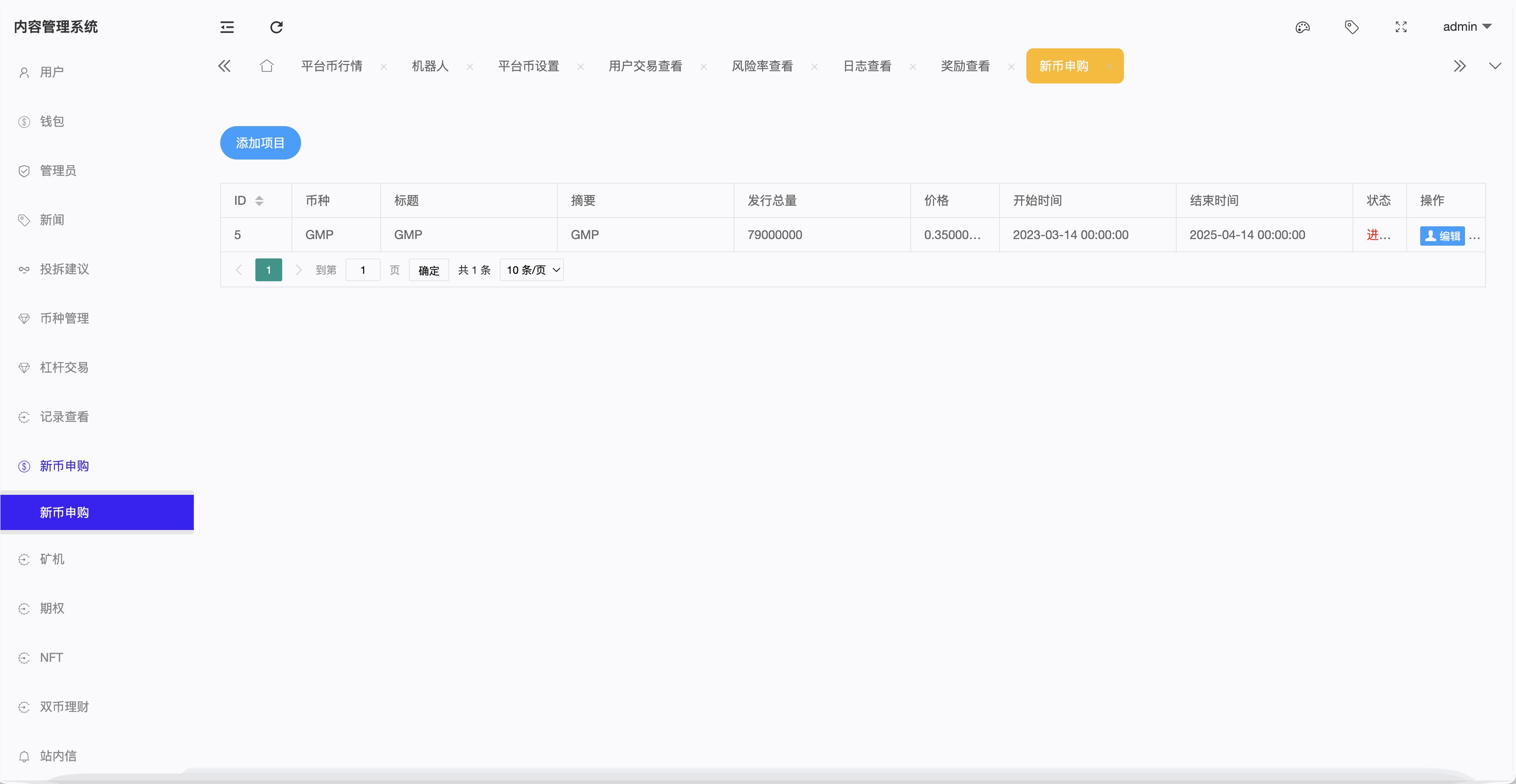Viewport: 1516px width, 784px height.
Task: Switch to the 平台币行情 tab
Action: pyautogui.click(x=331, y=66)
